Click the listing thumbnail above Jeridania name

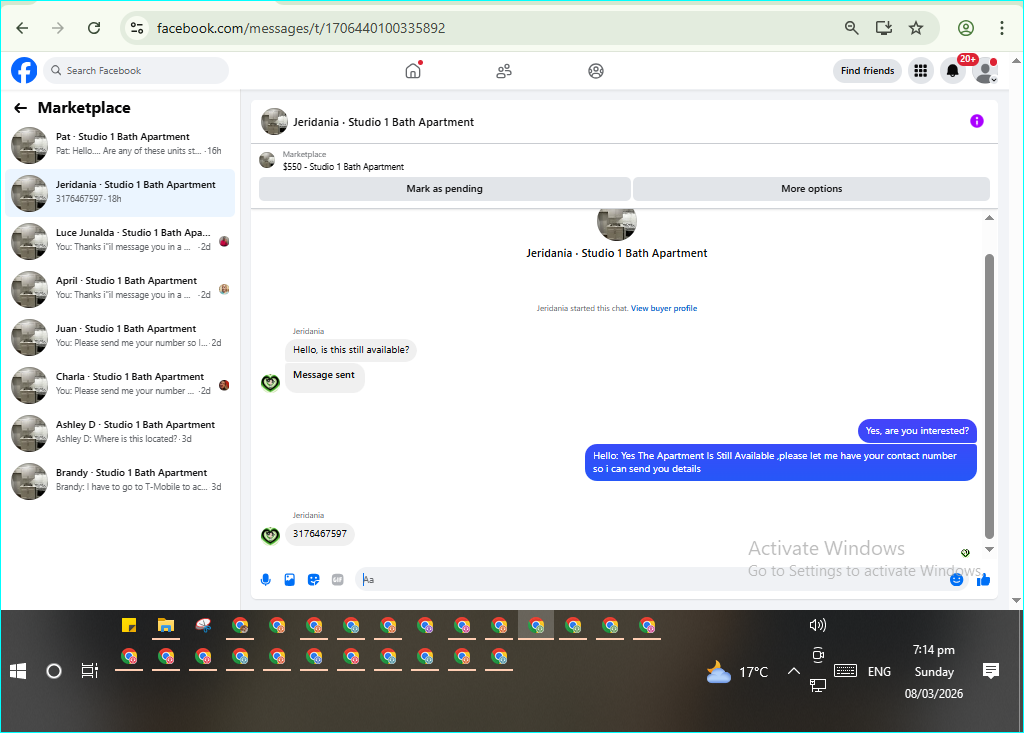[616, 223]
